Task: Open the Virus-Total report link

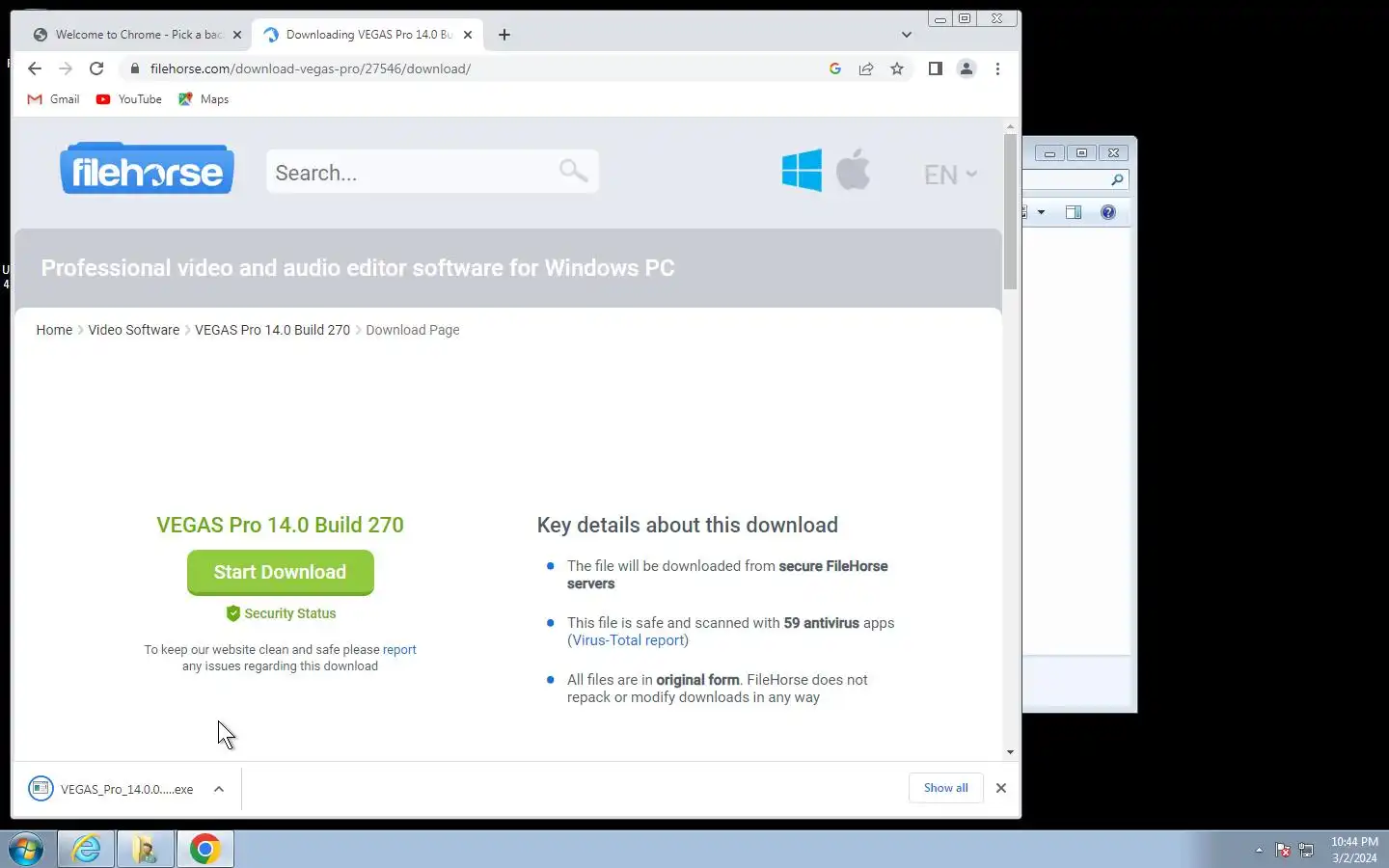Action: click(x=628, y=640)
